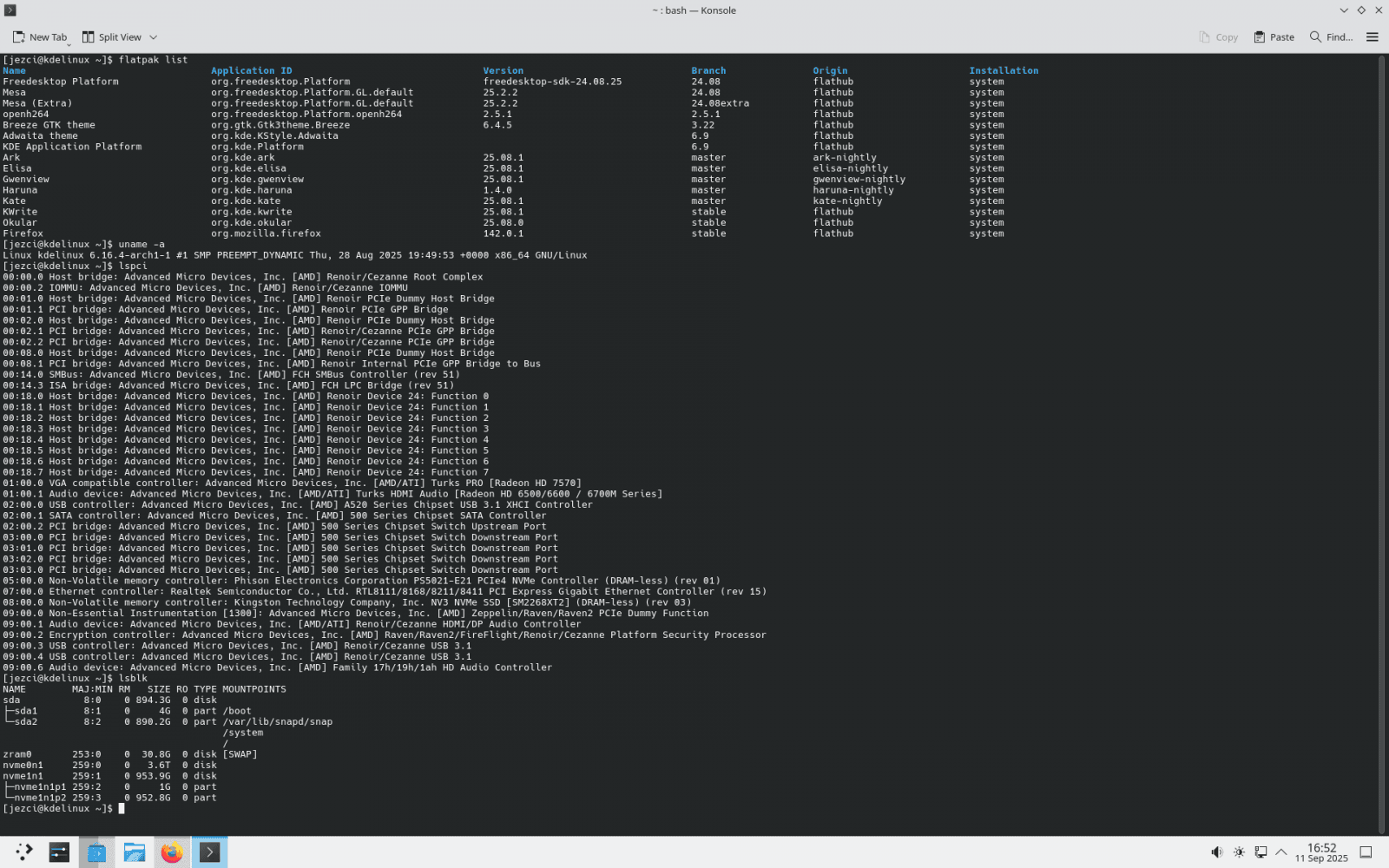Click the 'gwenview-nightly' origin value

859,180
